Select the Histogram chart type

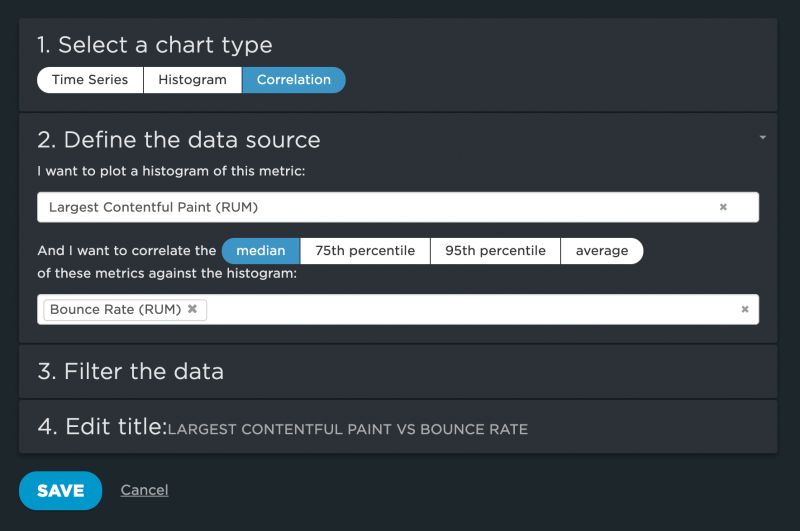coord(192,80)
